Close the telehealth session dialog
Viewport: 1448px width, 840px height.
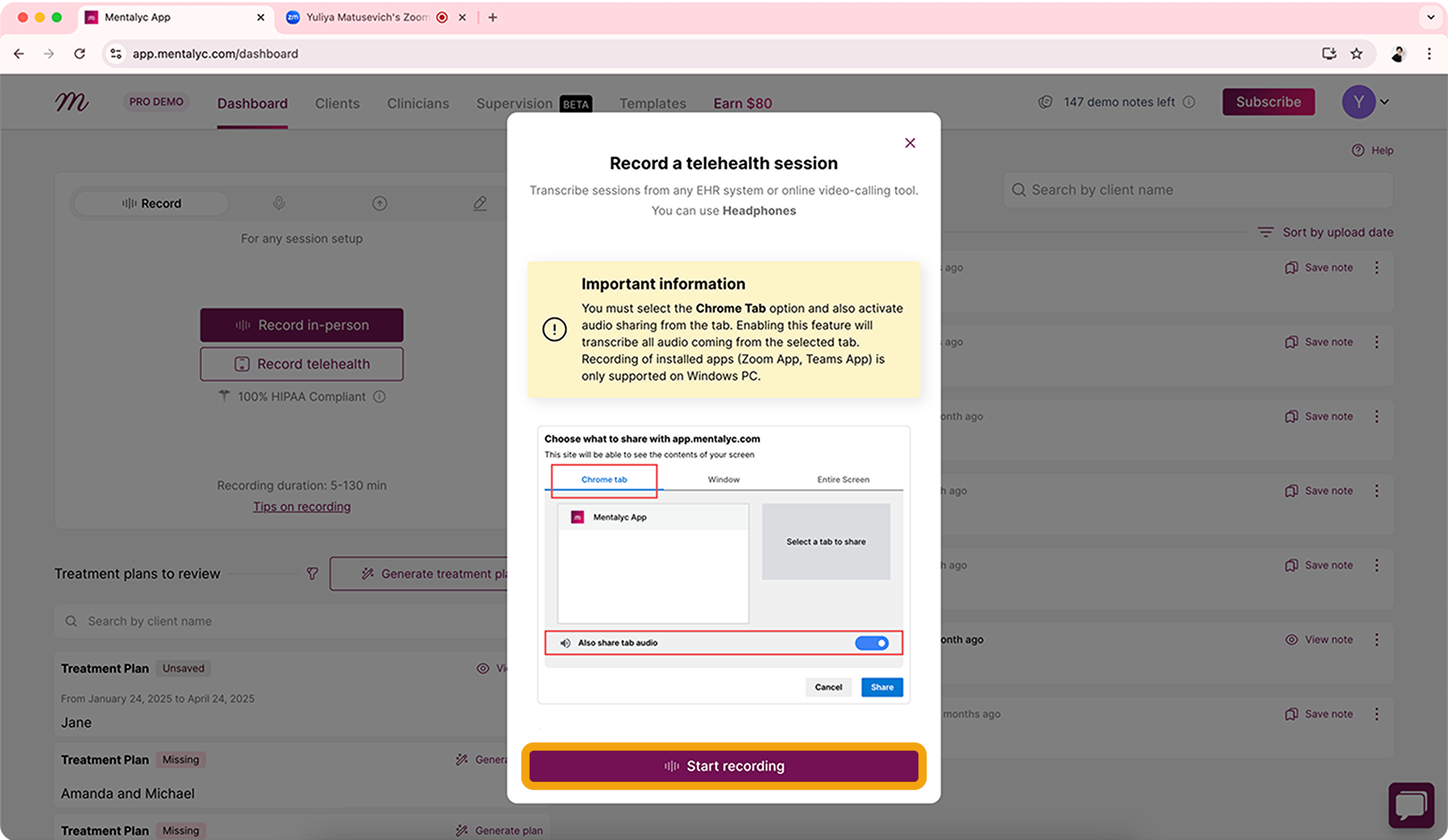tap(910, 143)
